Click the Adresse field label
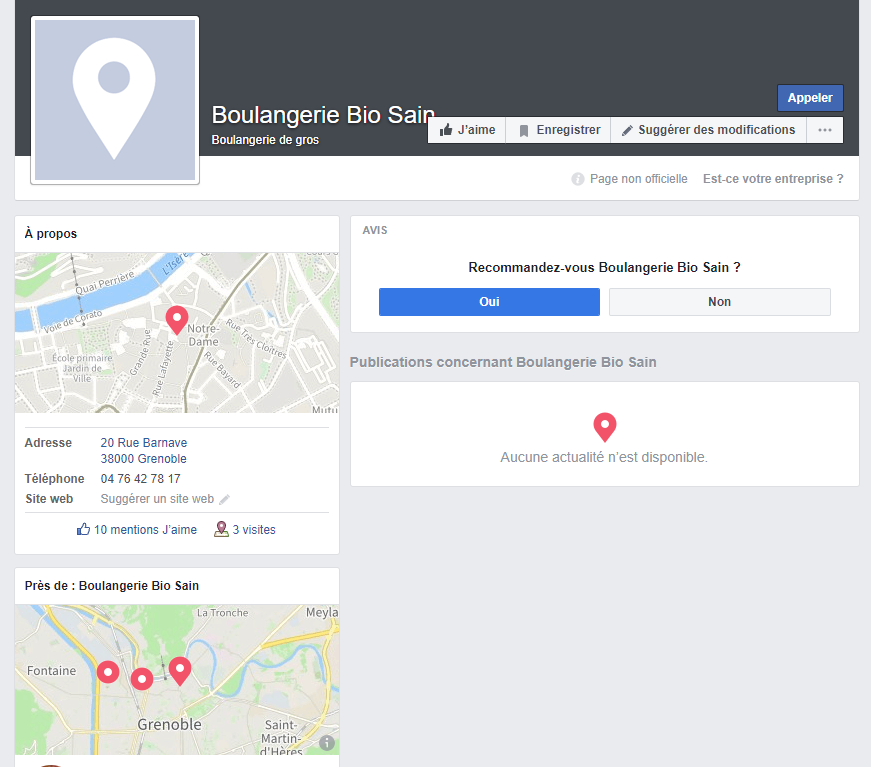The image size is (871, 767). point(48,443)
